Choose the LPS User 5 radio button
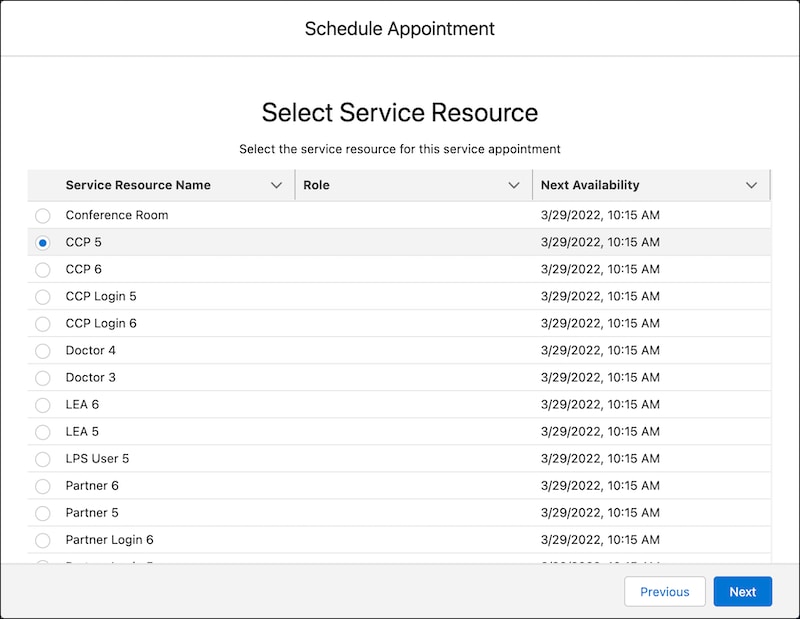This screenshot has width=800, height=619. point(43,459)
